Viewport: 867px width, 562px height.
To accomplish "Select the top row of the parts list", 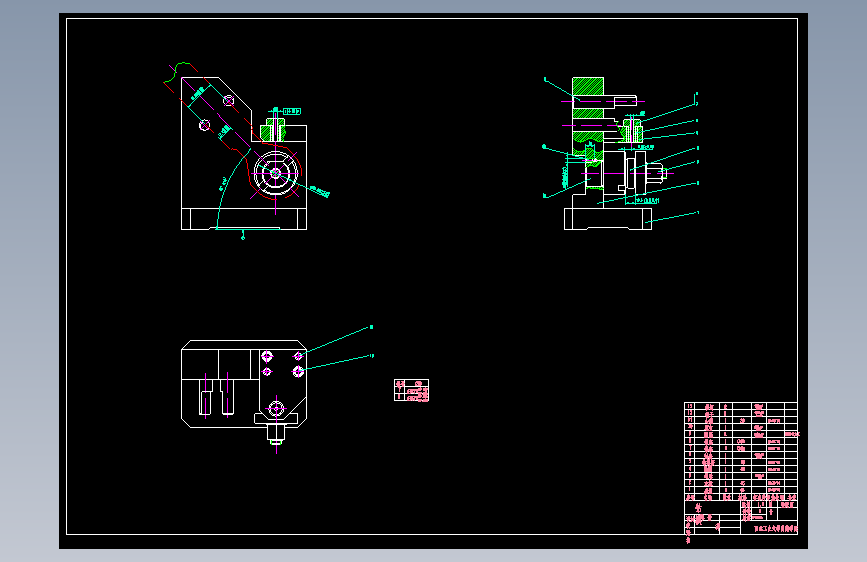I will 741,406.
